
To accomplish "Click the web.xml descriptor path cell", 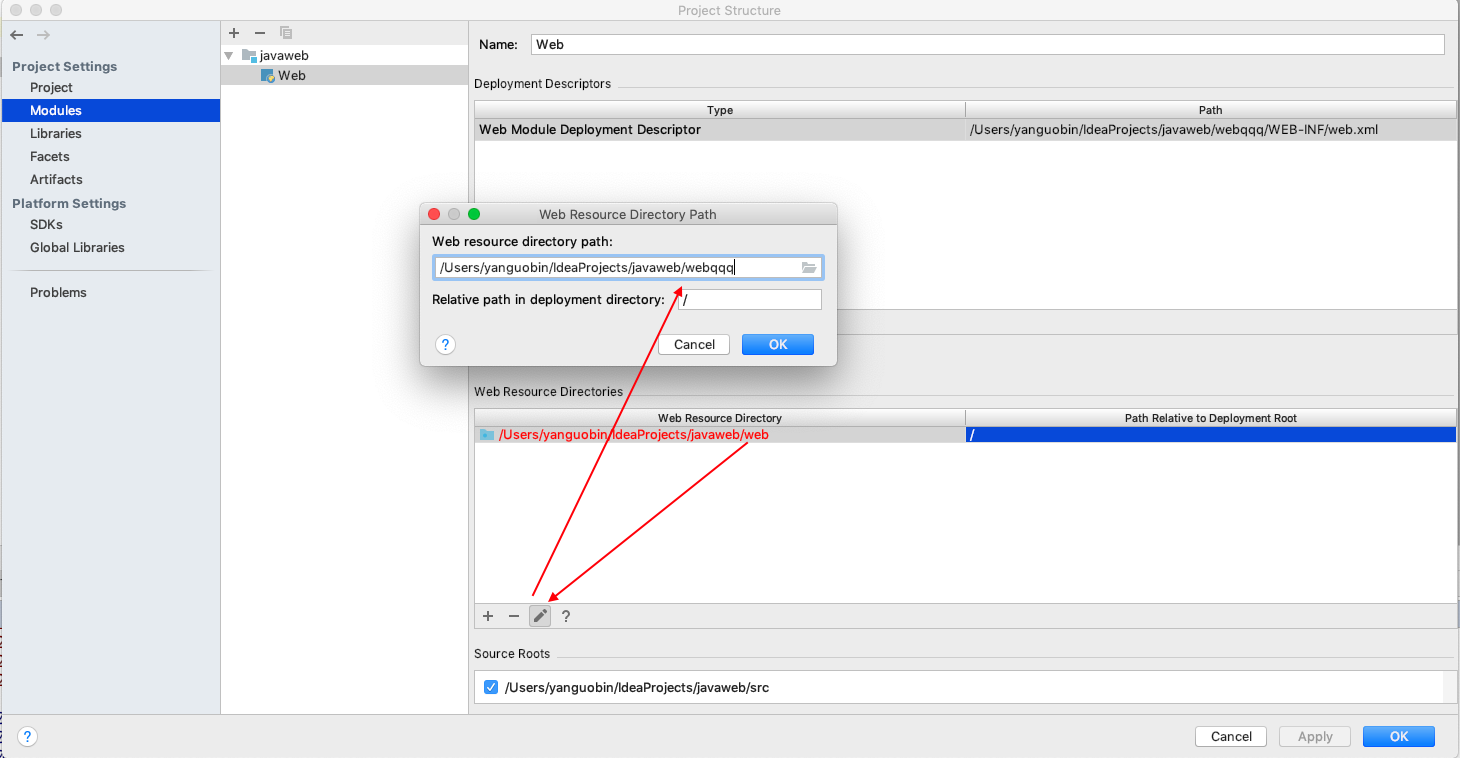I will (1211, 130).
